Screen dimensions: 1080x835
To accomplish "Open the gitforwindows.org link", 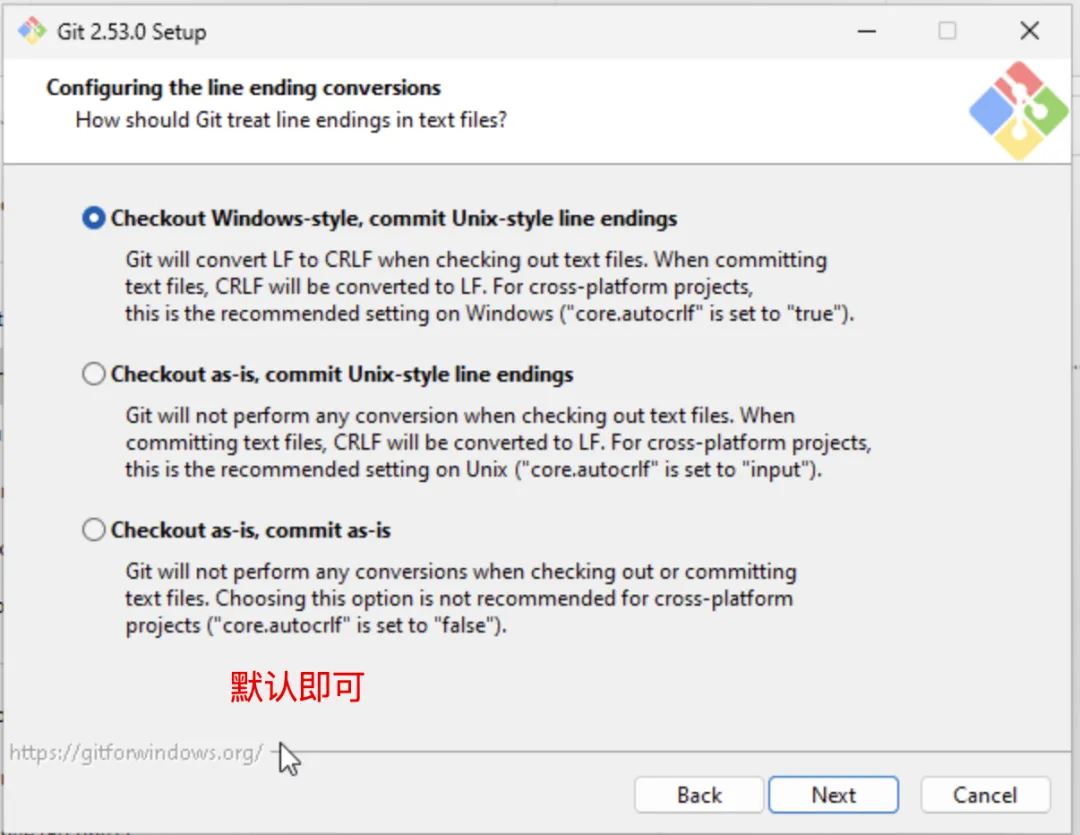I will point(136,752).
